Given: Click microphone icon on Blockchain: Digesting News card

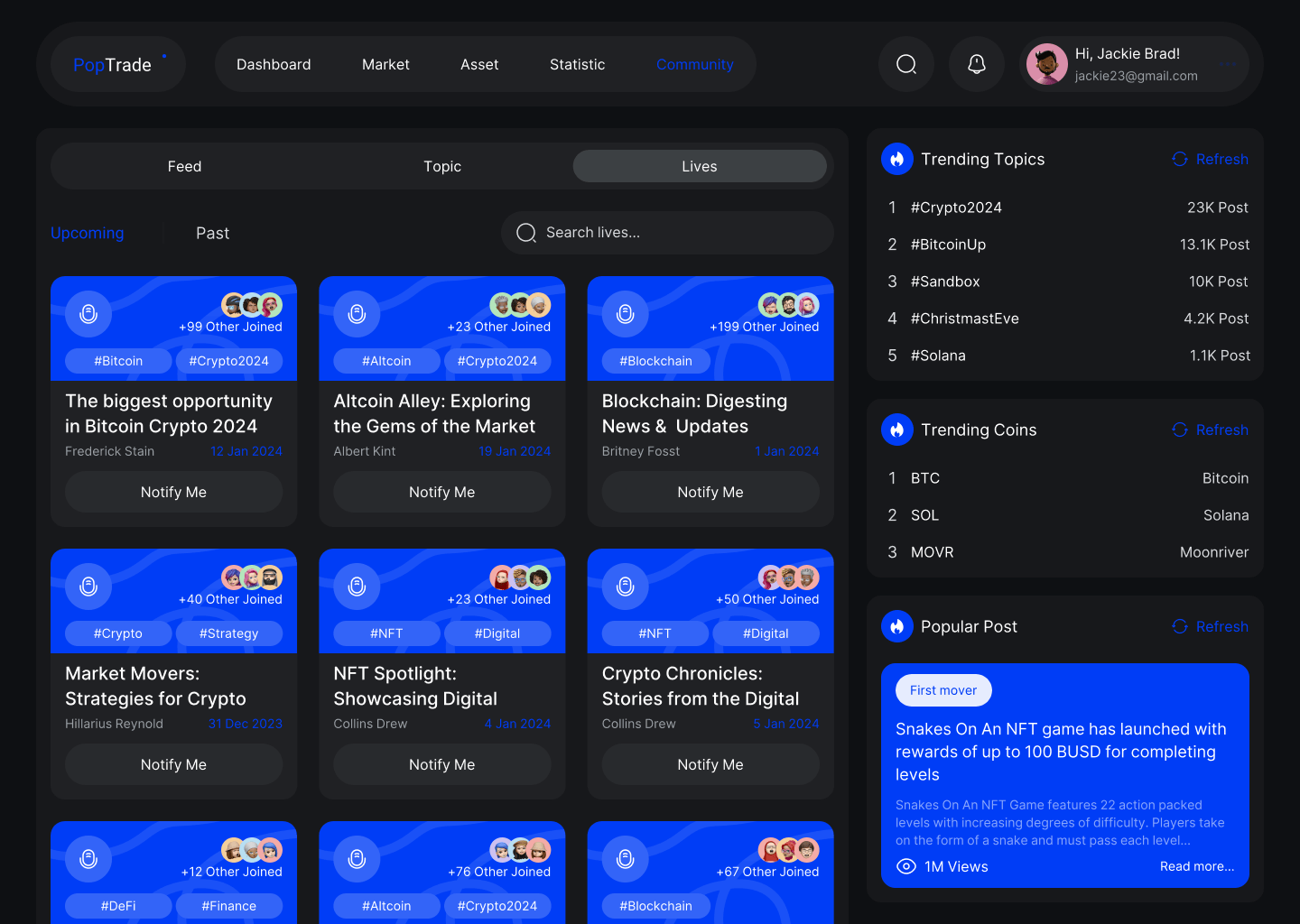Looking at the screenshot, I should [626, 314].
